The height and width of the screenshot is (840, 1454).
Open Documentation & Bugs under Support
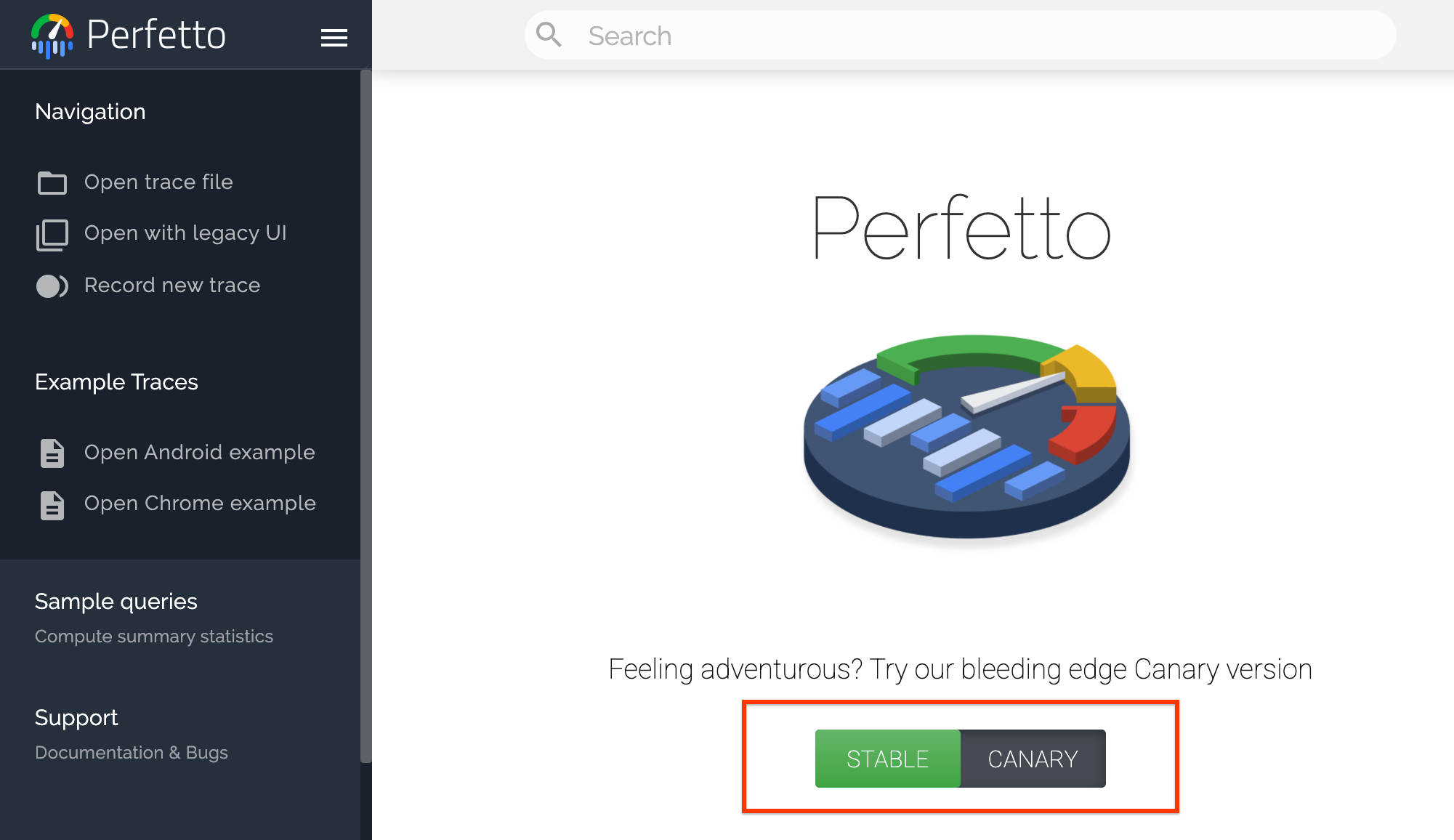coord(131,753)
